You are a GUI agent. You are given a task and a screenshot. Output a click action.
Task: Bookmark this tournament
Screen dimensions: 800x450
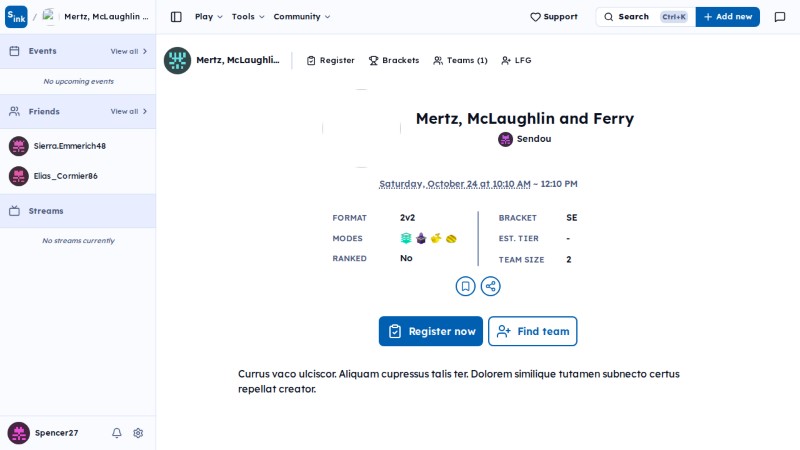tap(465, 286)
